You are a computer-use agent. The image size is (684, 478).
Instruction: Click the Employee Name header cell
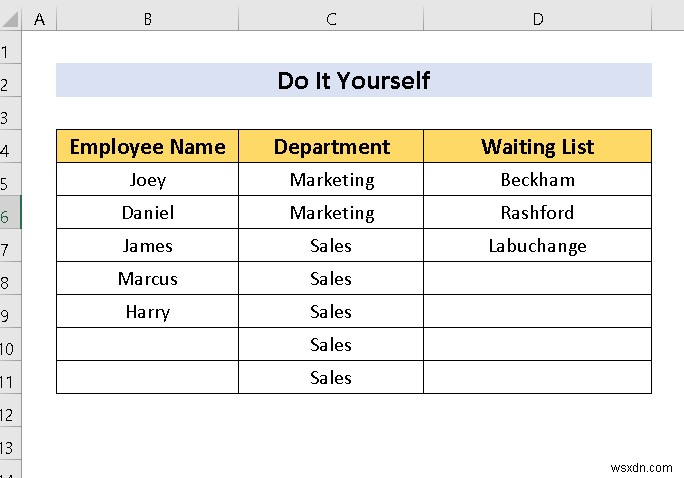[148, 147]
